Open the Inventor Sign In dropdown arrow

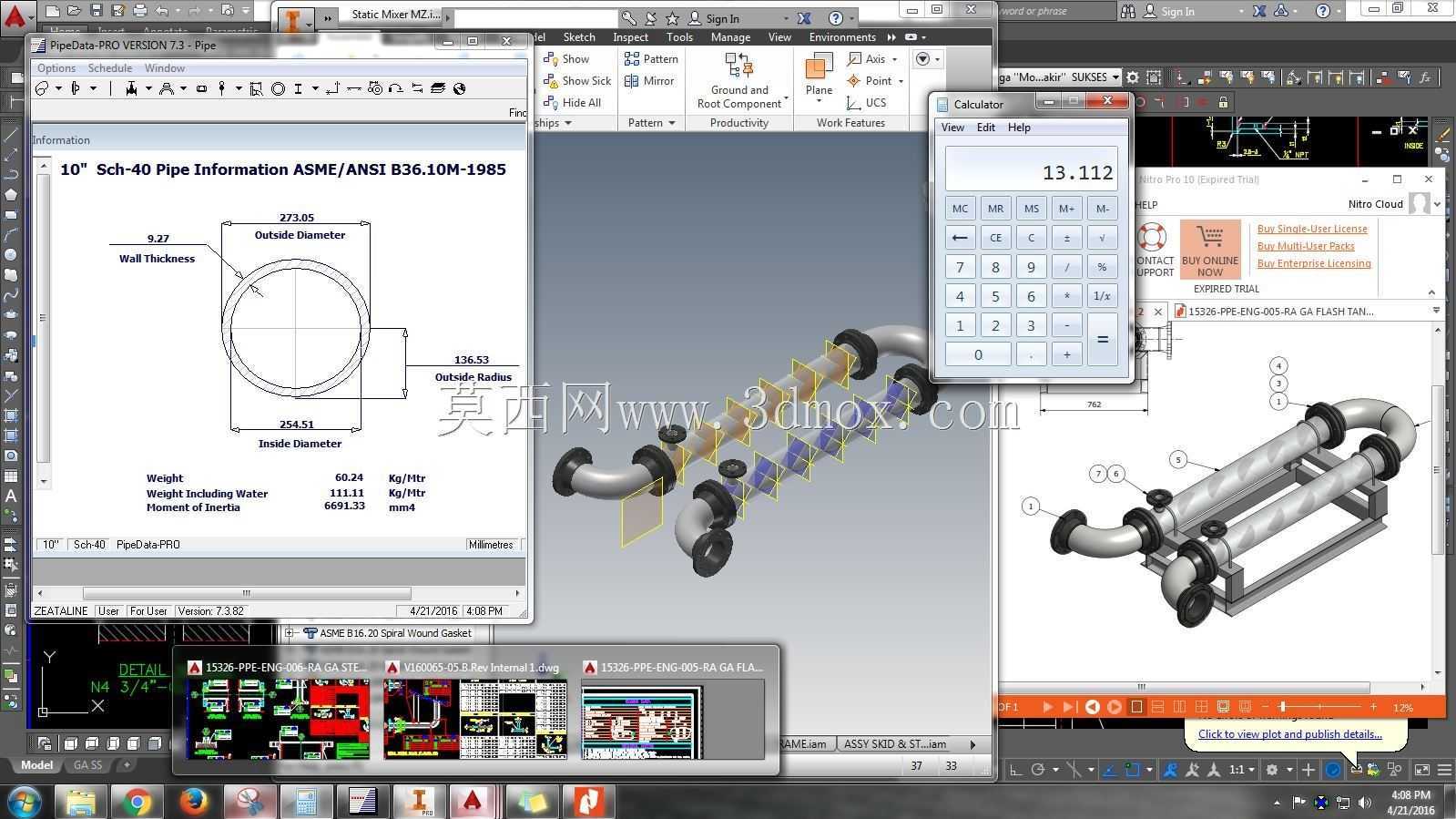pos(785,18)
